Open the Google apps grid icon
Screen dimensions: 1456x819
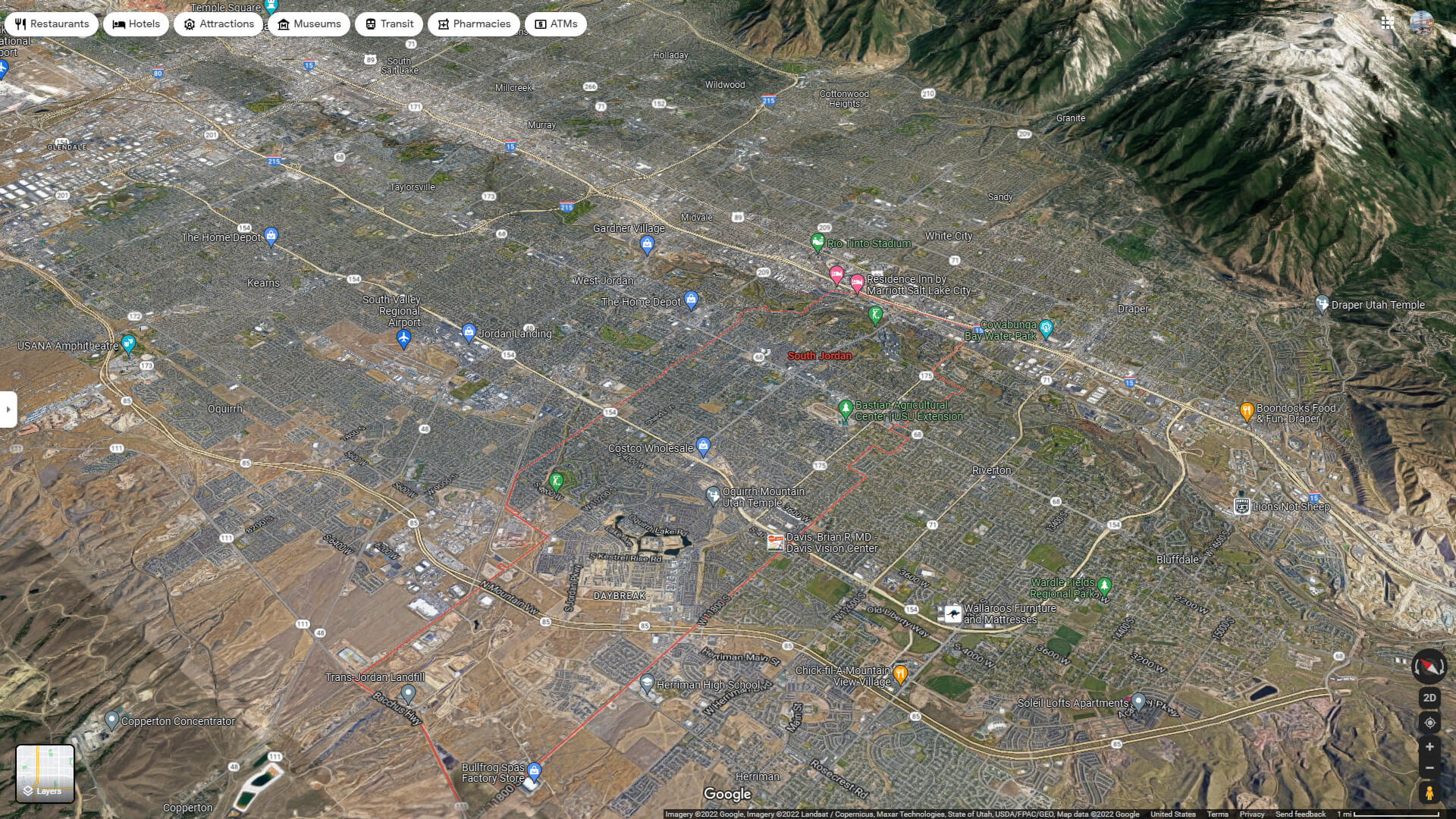coord(1388,23)
